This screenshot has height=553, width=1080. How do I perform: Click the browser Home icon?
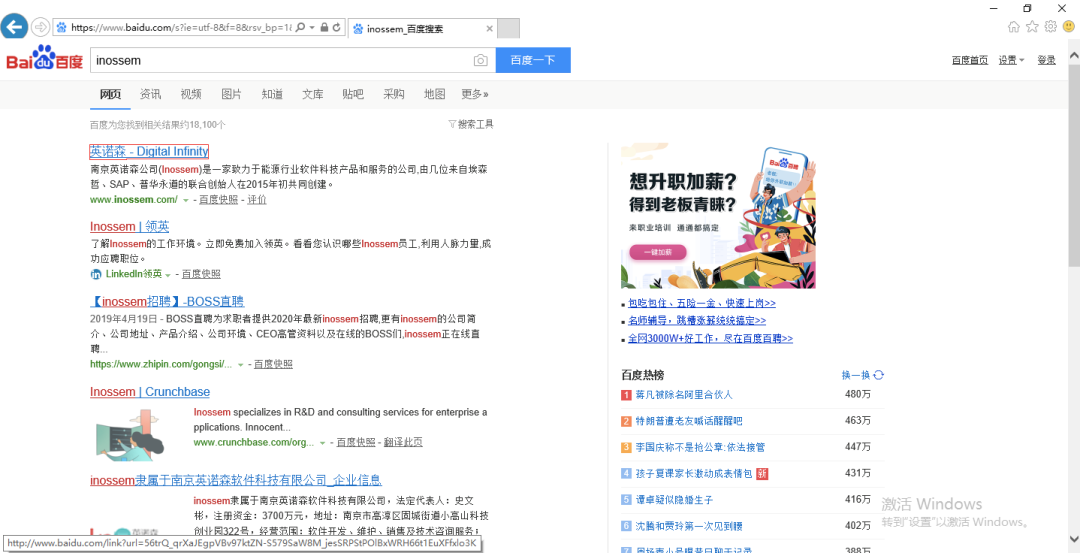(1013, 27)
